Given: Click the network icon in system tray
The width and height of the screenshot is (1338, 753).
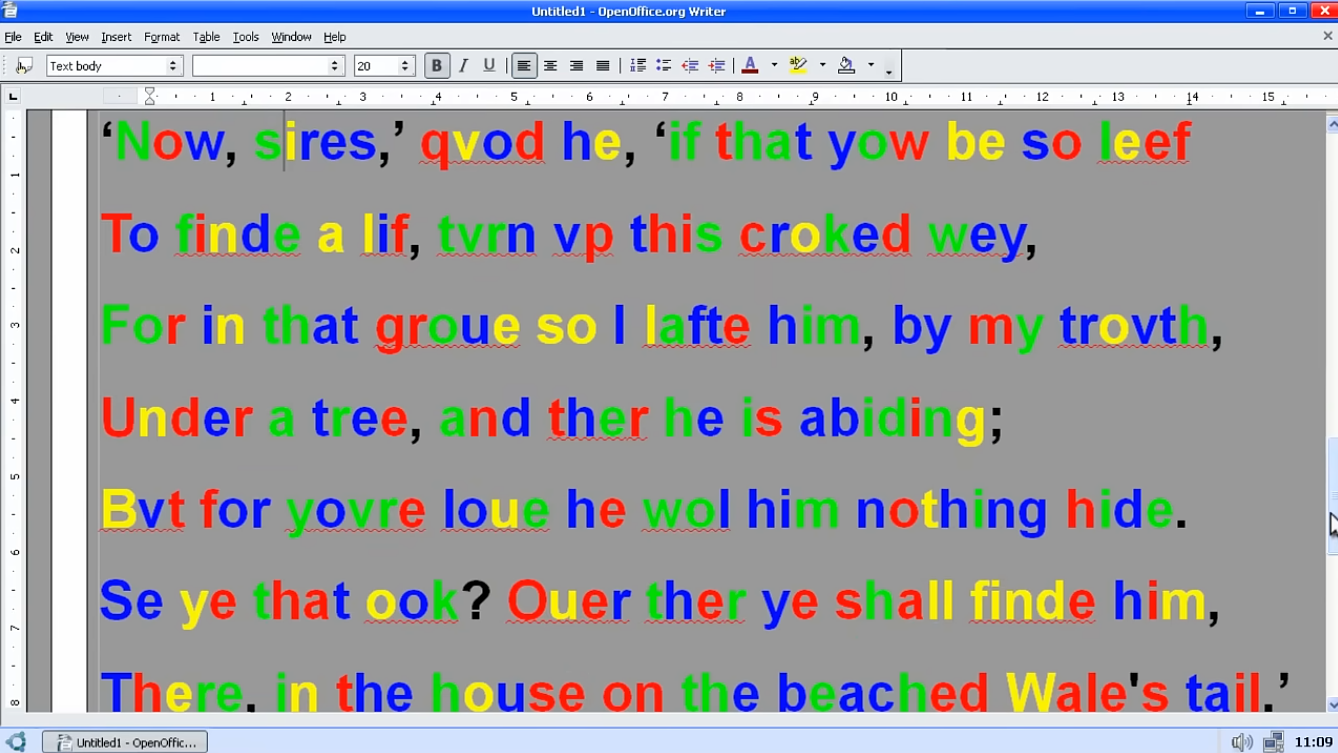Looking at the screenshot, I should [x=1273, y=742].
